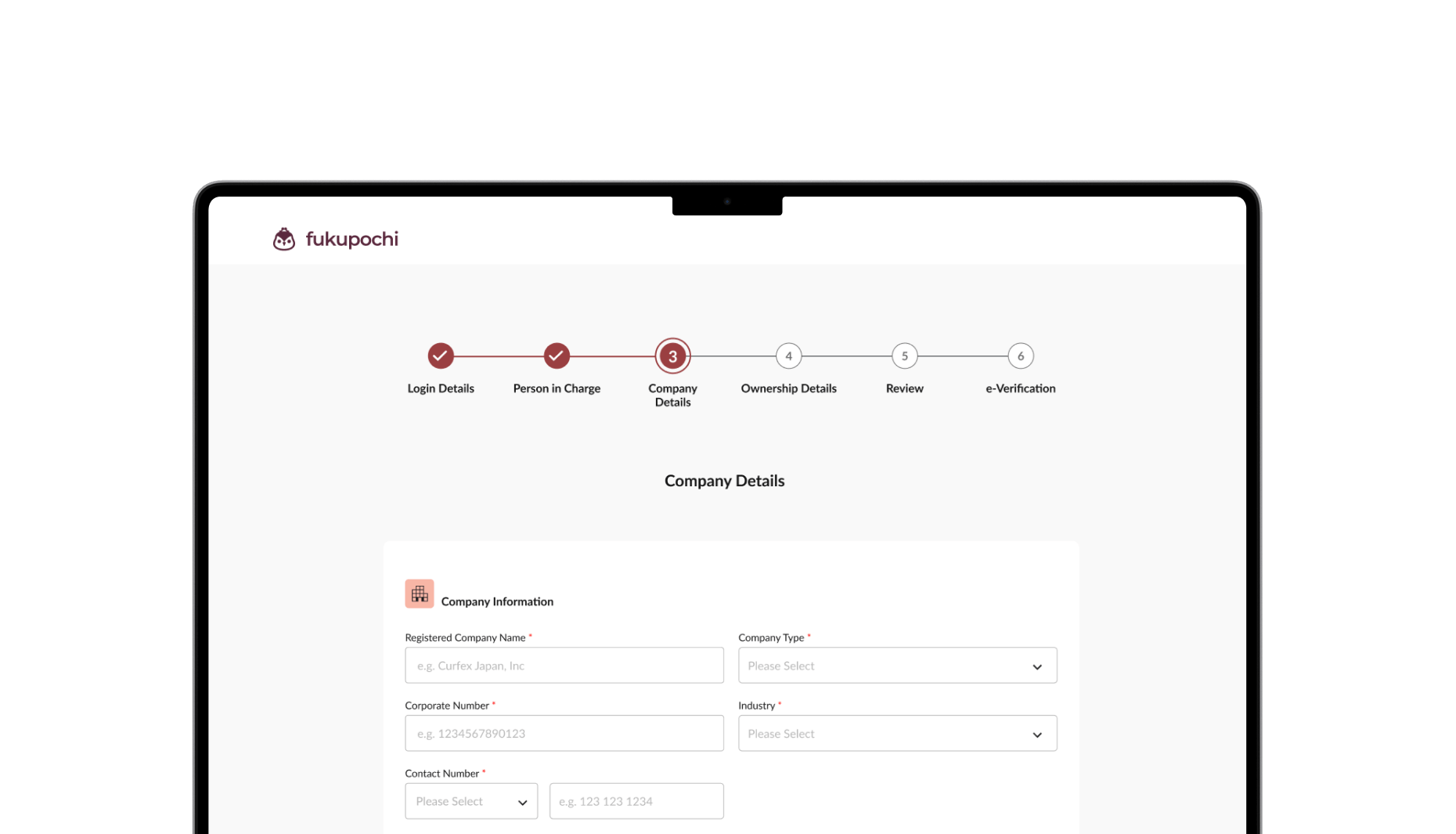Click the Person in Charge step label
The image size is (1456, 834).
(x=557, y=388)
